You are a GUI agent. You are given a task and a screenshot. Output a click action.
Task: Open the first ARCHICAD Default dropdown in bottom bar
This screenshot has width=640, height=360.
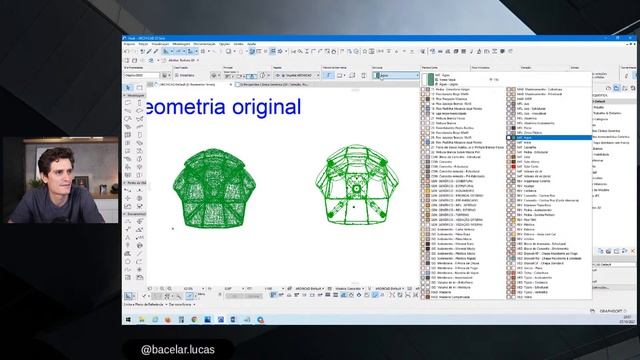coord(309,289)
